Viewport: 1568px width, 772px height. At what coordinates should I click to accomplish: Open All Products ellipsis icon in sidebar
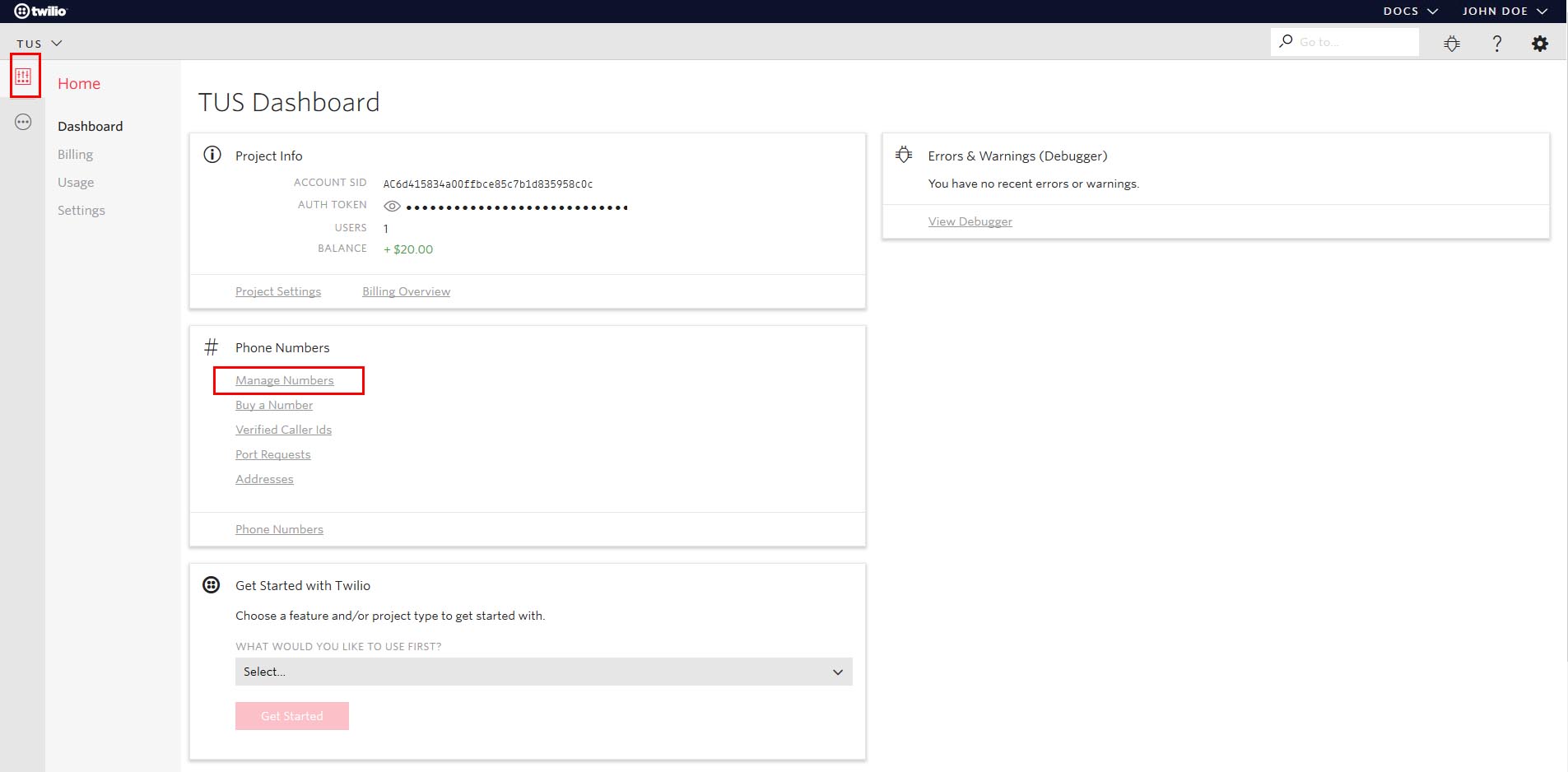[x=23, y=123]
